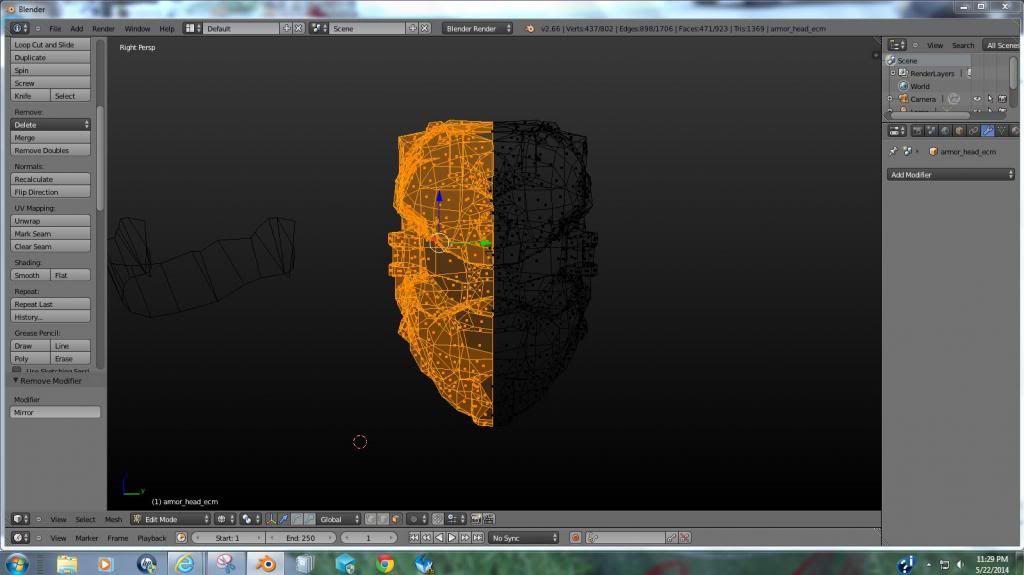
Task: Click the Spin tool button
Action: [x=50, y=71]
